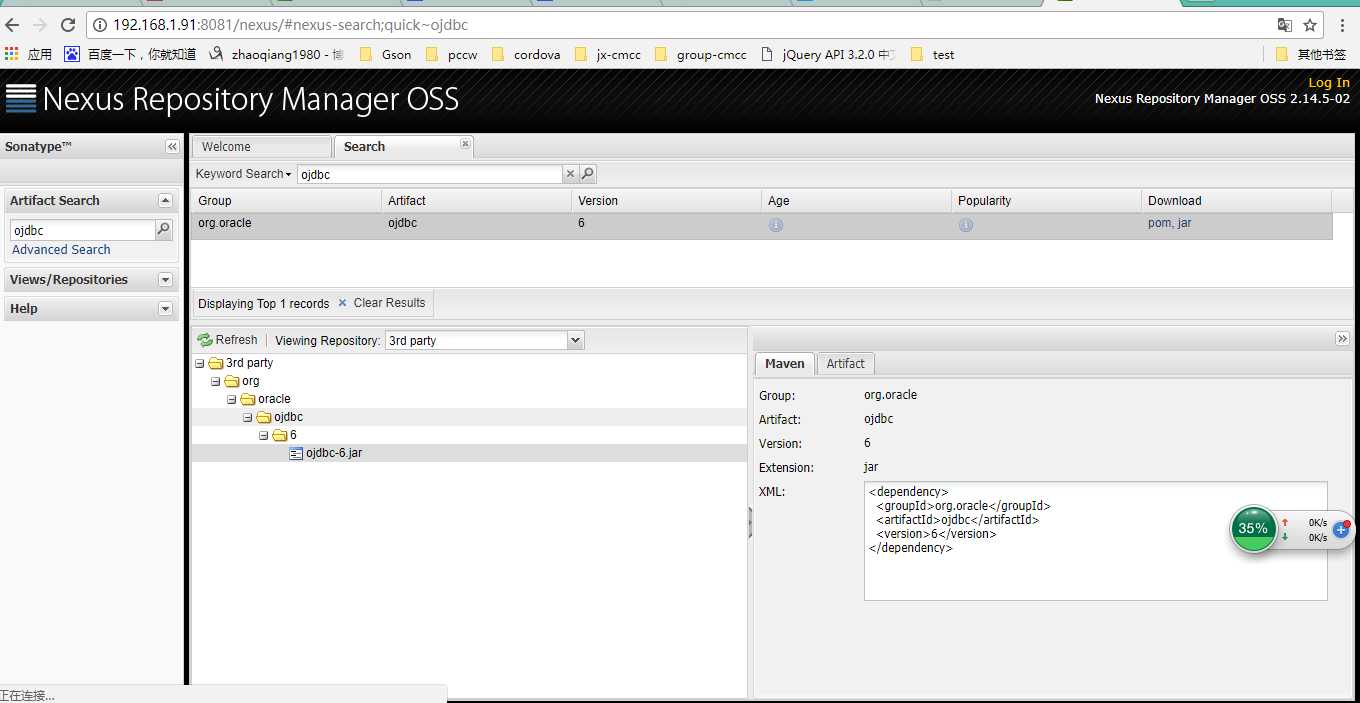Collapse Artifact Search section
Screen dimensions: 1360x703
point(166,201)
